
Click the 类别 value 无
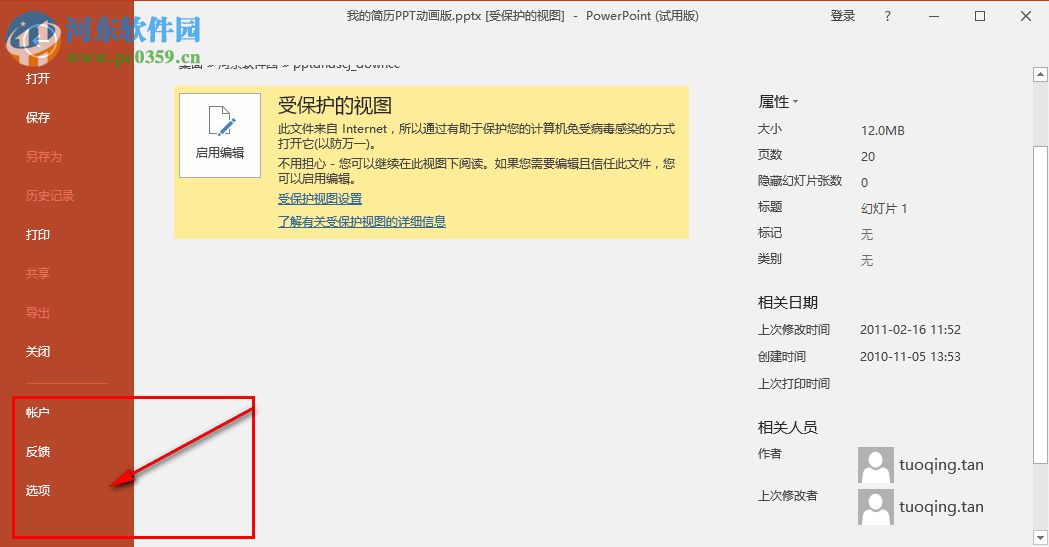point(867,261)
